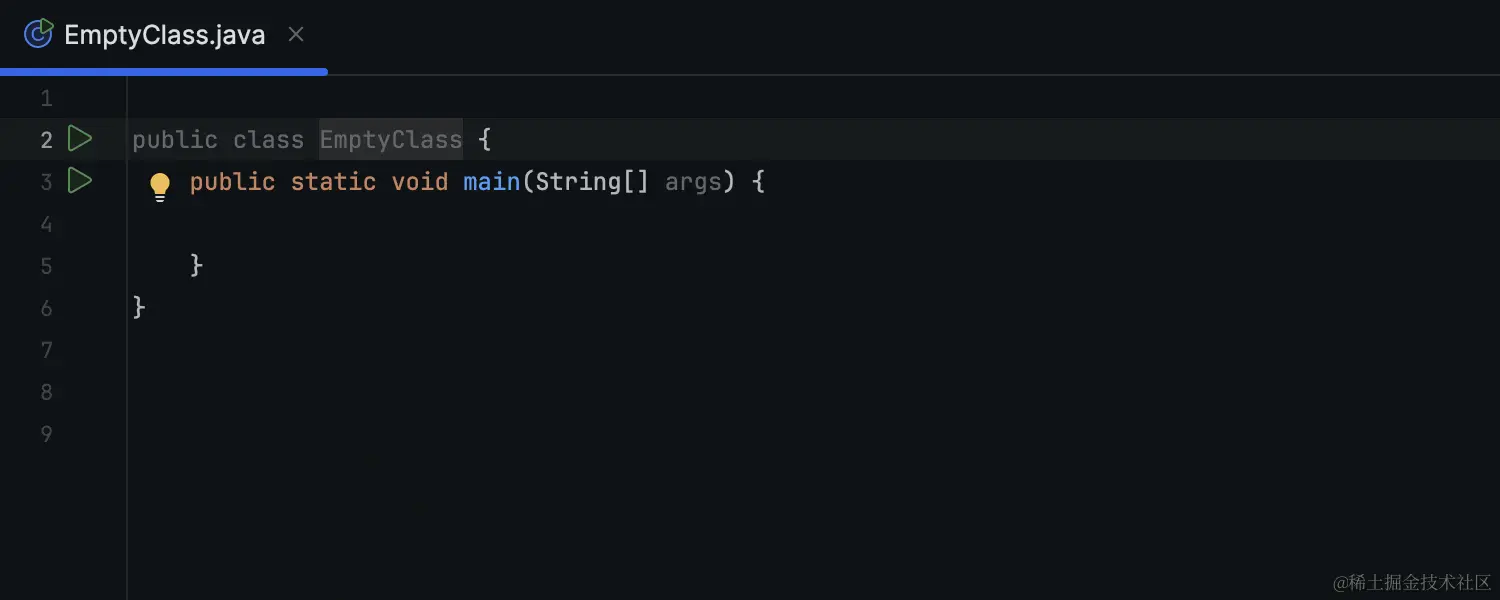The image size is (1500, 600).
Task: Select the green run triangle for the class
Action: pyautogui.click(x=80, y=139)
